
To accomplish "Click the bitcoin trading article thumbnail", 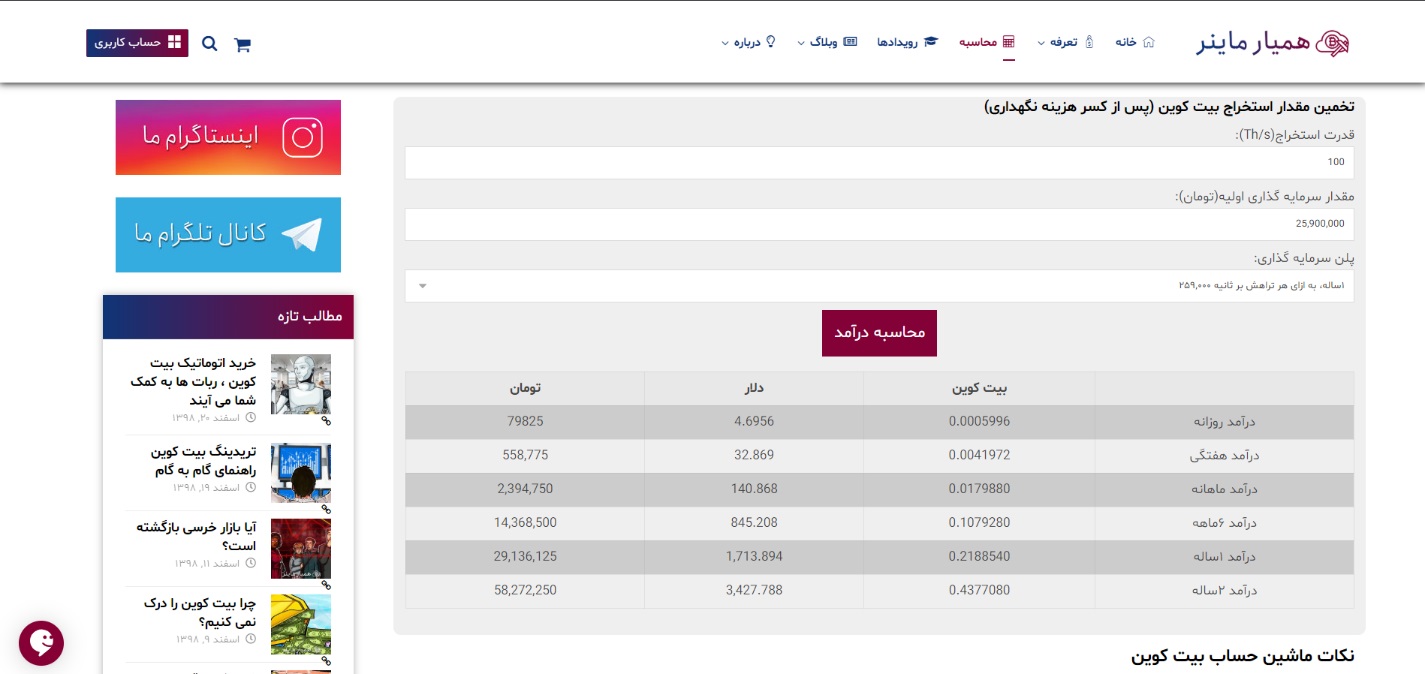I will (300, 473).
